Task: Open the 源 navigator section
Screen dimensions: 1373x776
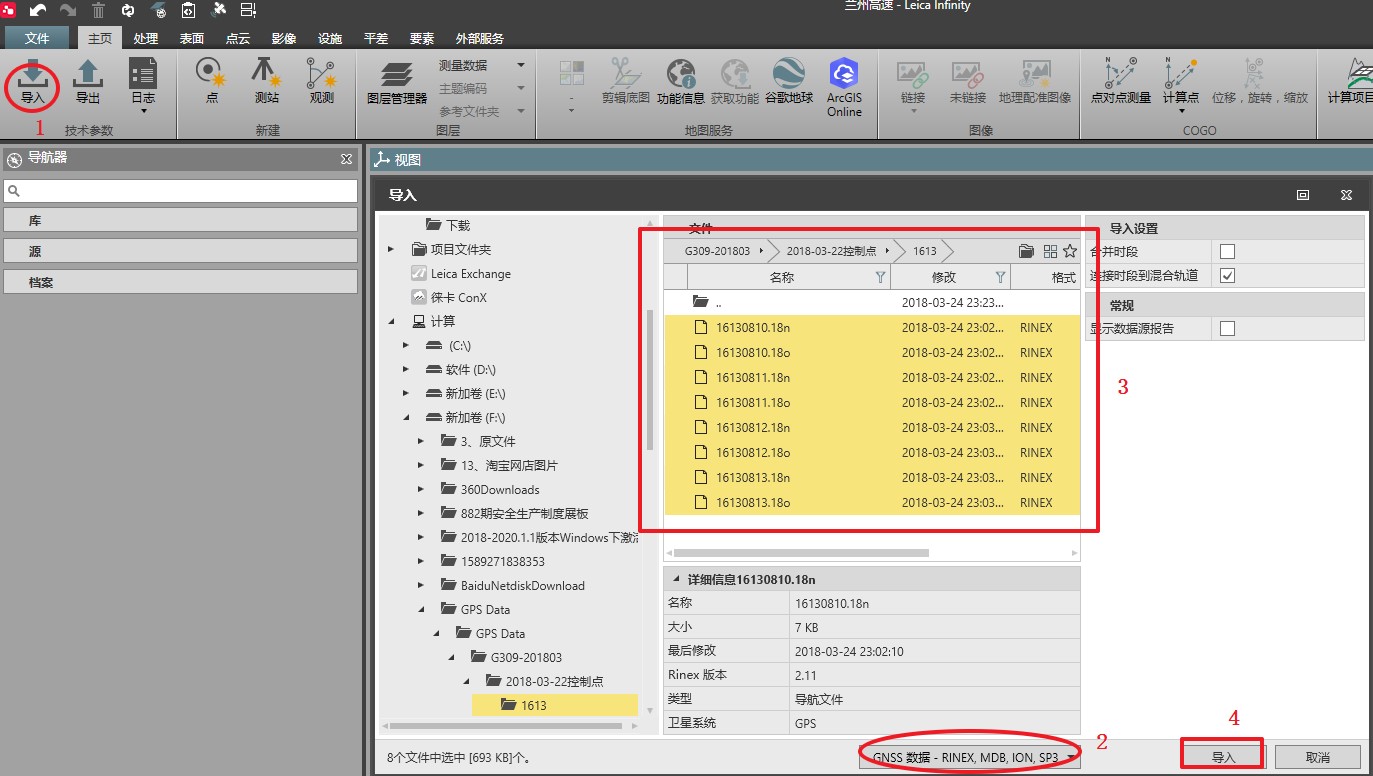Action: (x=180, y=251)
